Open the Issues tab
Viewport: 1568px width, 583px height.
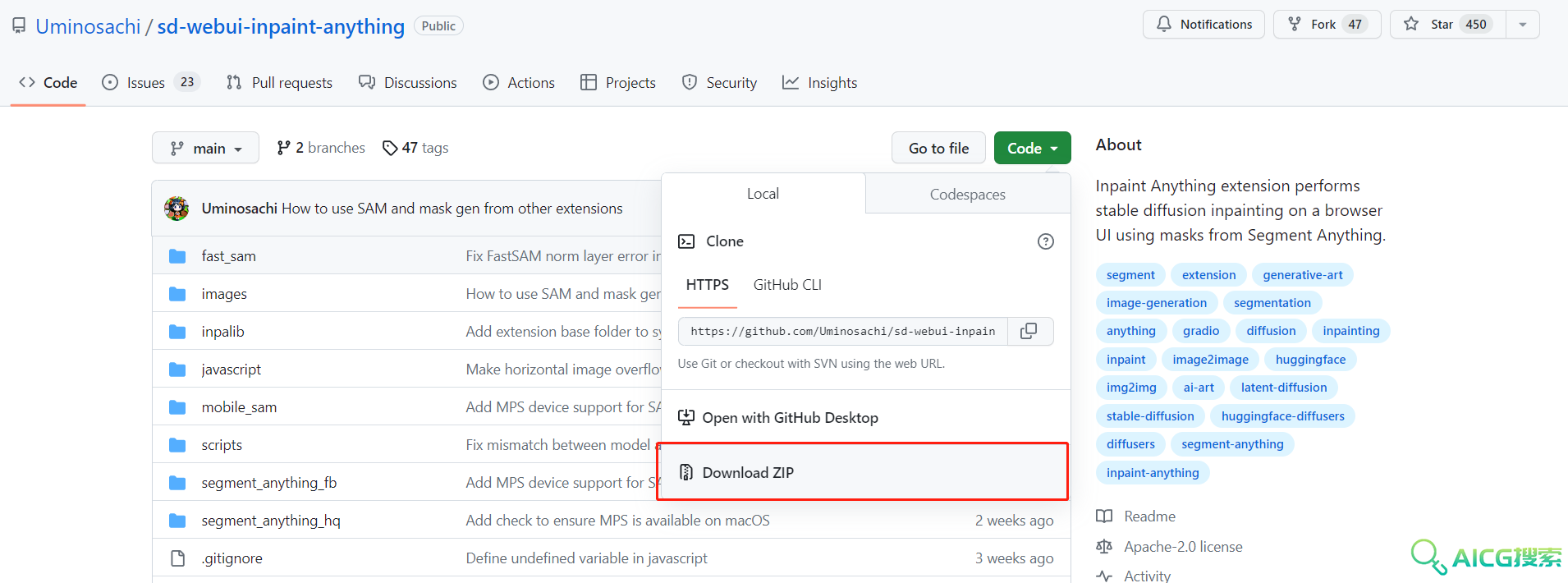coord(151,83)
